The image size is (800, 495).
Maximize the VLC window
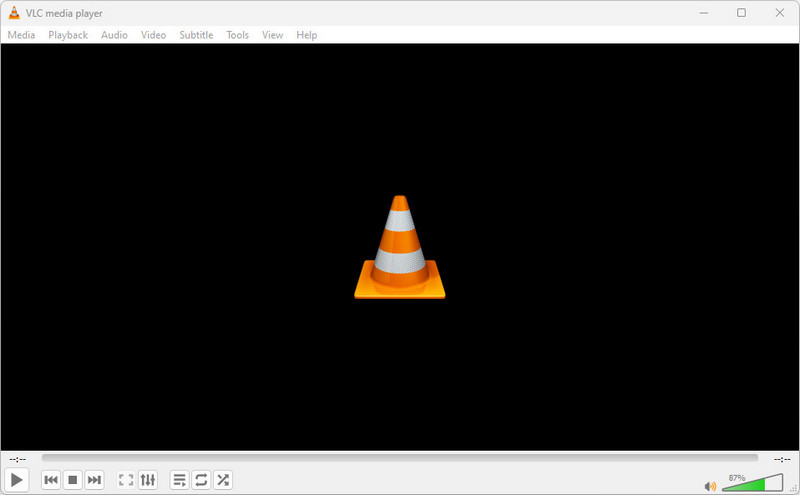(741, 13)
